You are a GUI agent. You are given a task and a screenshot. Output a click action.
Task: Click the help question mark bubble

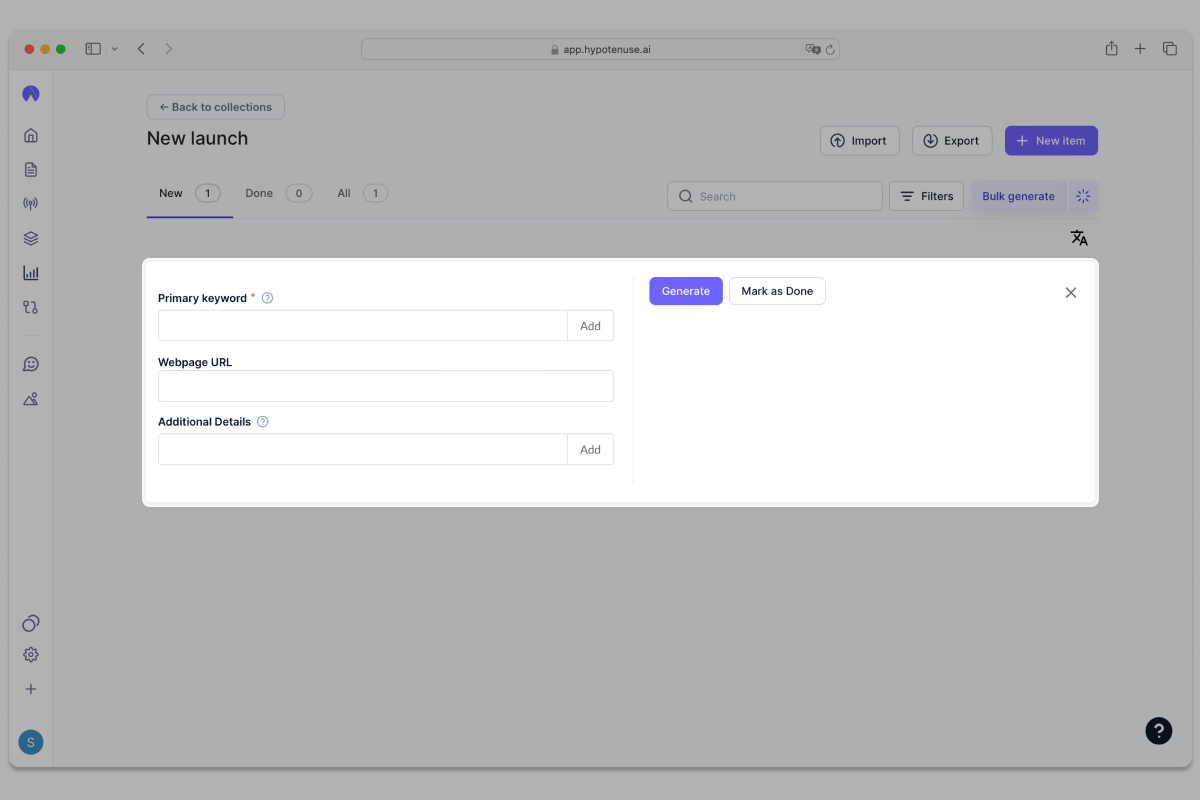[x=1158, y=730]
